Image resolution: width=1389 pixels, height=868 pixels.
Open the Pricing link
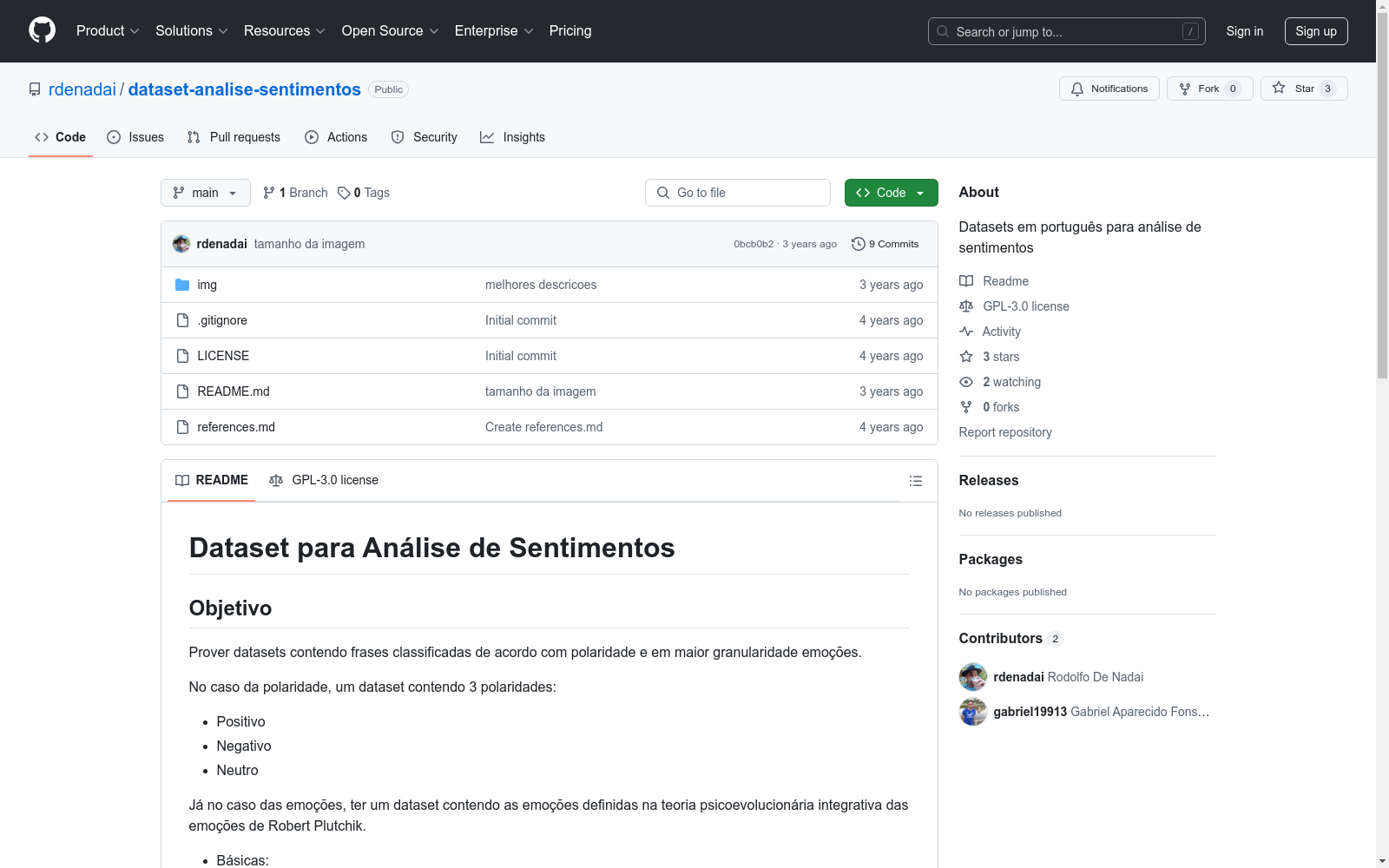570,30
